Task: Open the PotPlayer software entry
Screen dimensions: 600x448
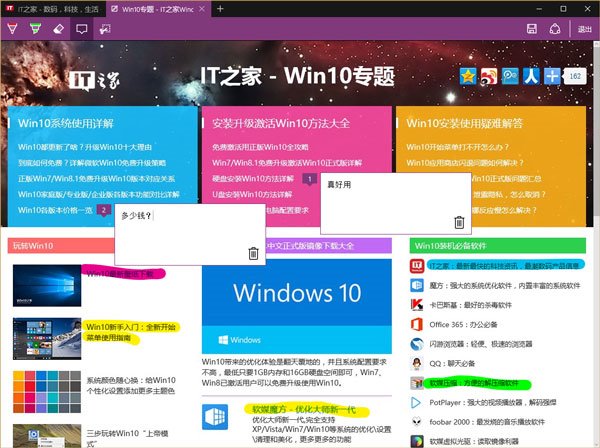Action: pyautogui.click(x=490, y=402)
